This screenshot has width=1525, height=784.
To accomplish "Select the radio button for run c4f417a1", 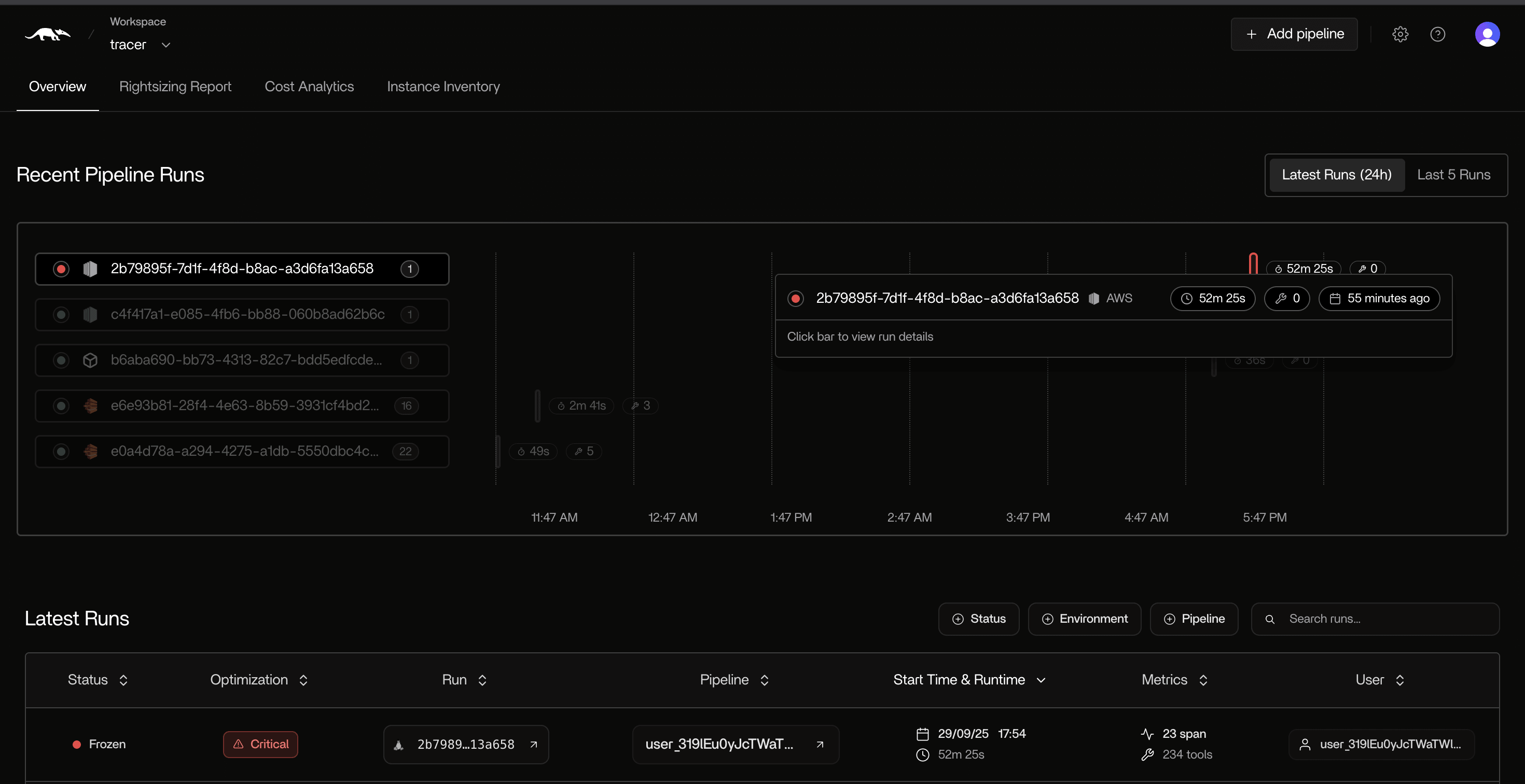I will click(x=61, y=314).
